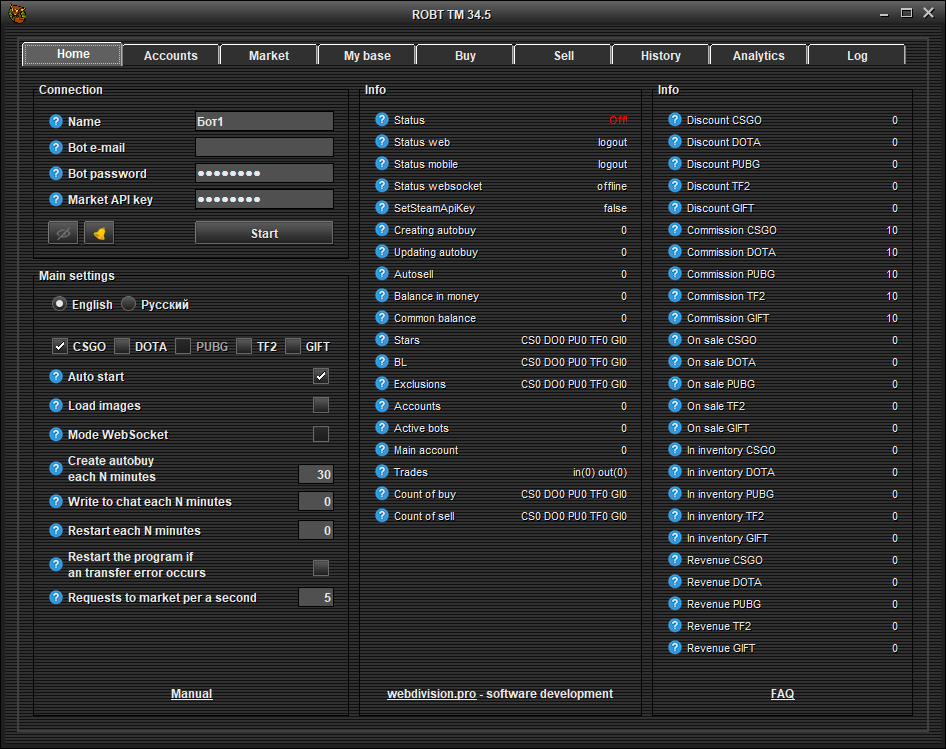Click help icon next to Market API key
Viewport: 946px width, 749px height.
coord(56,200)
